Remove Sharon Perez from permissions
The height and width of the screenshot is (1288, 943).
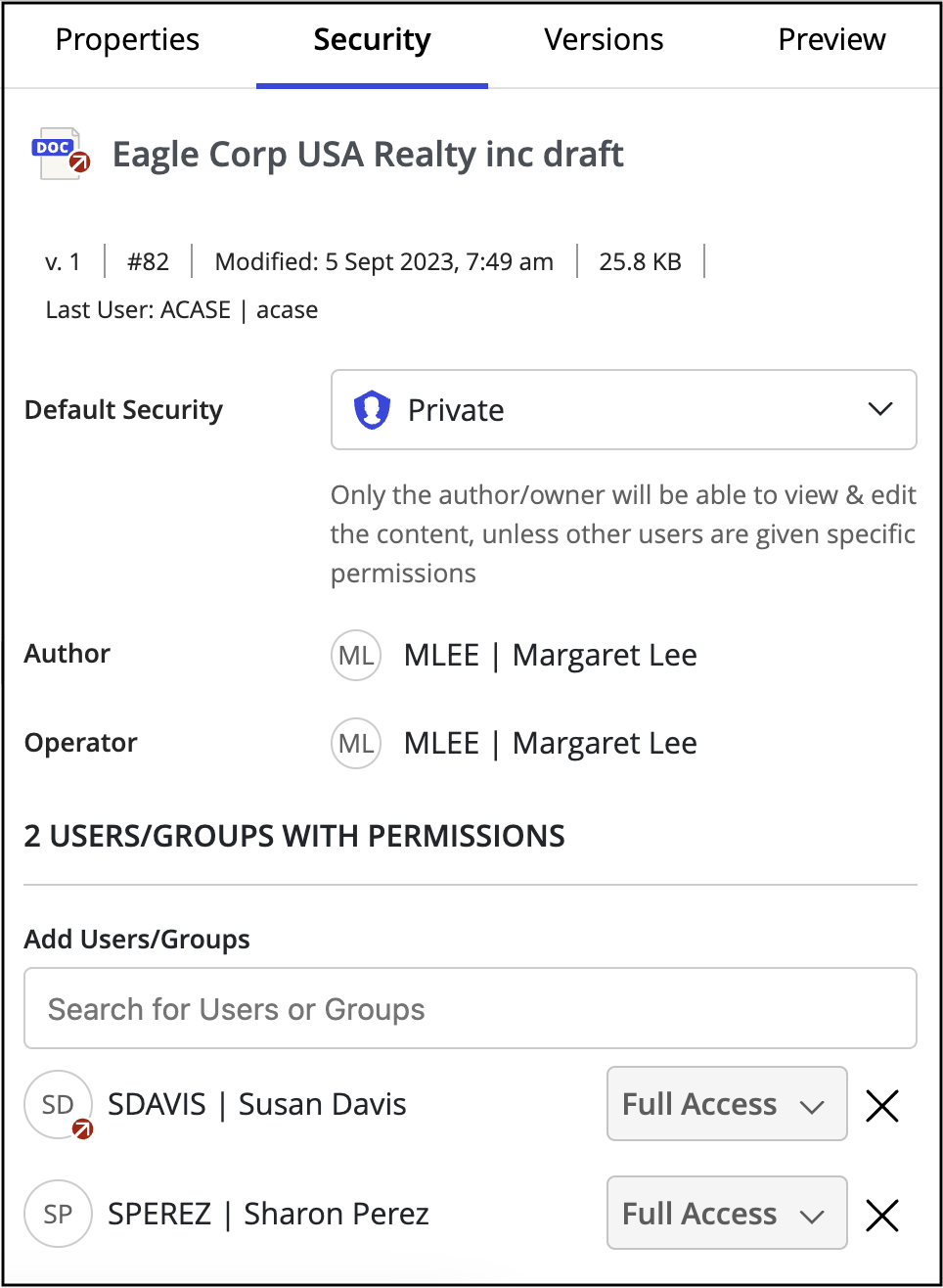pyautogui.click(x=882, y=1215)
